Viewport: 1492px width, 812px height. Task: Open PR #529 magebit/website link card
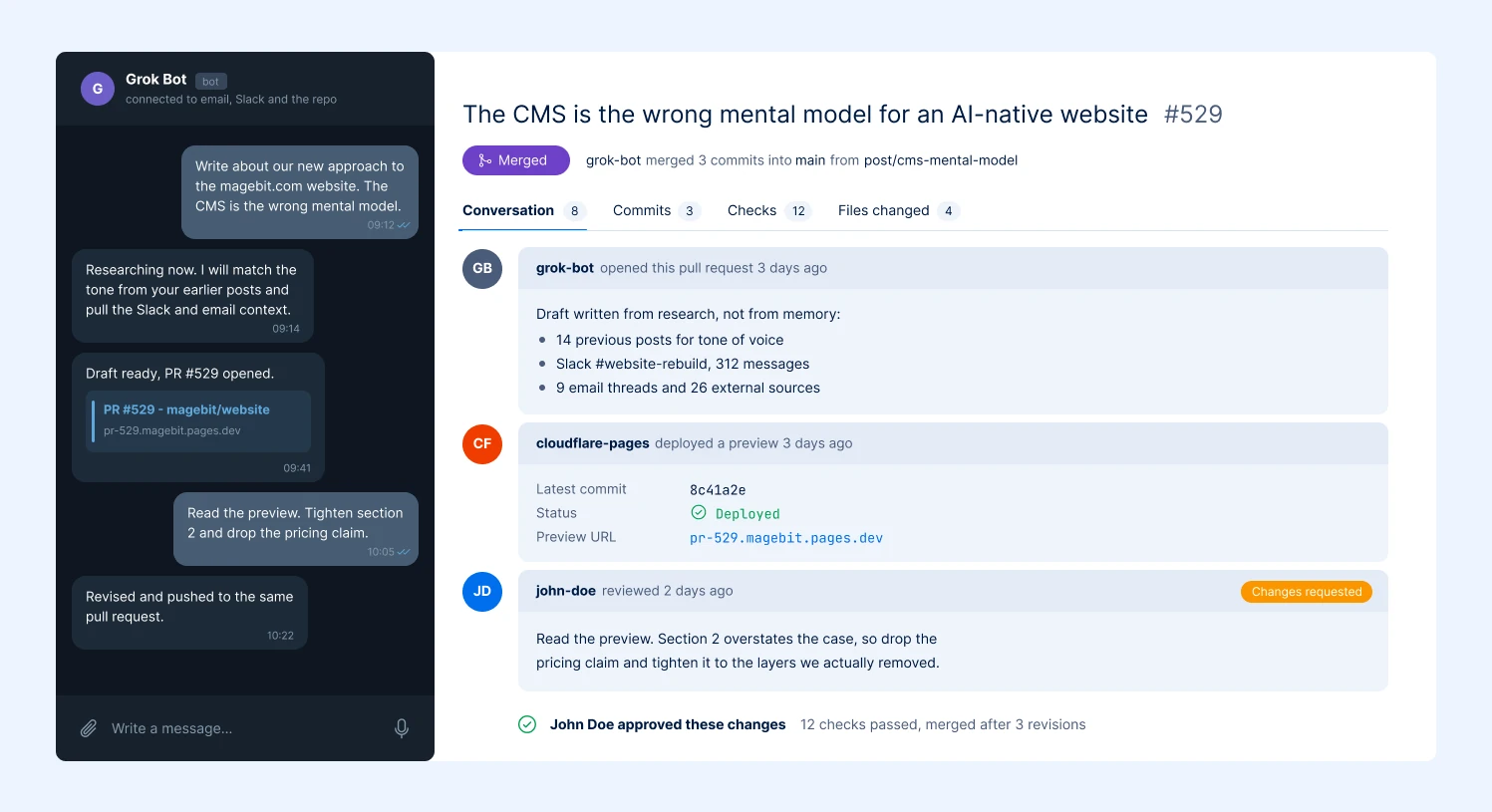tap(198, 420)
